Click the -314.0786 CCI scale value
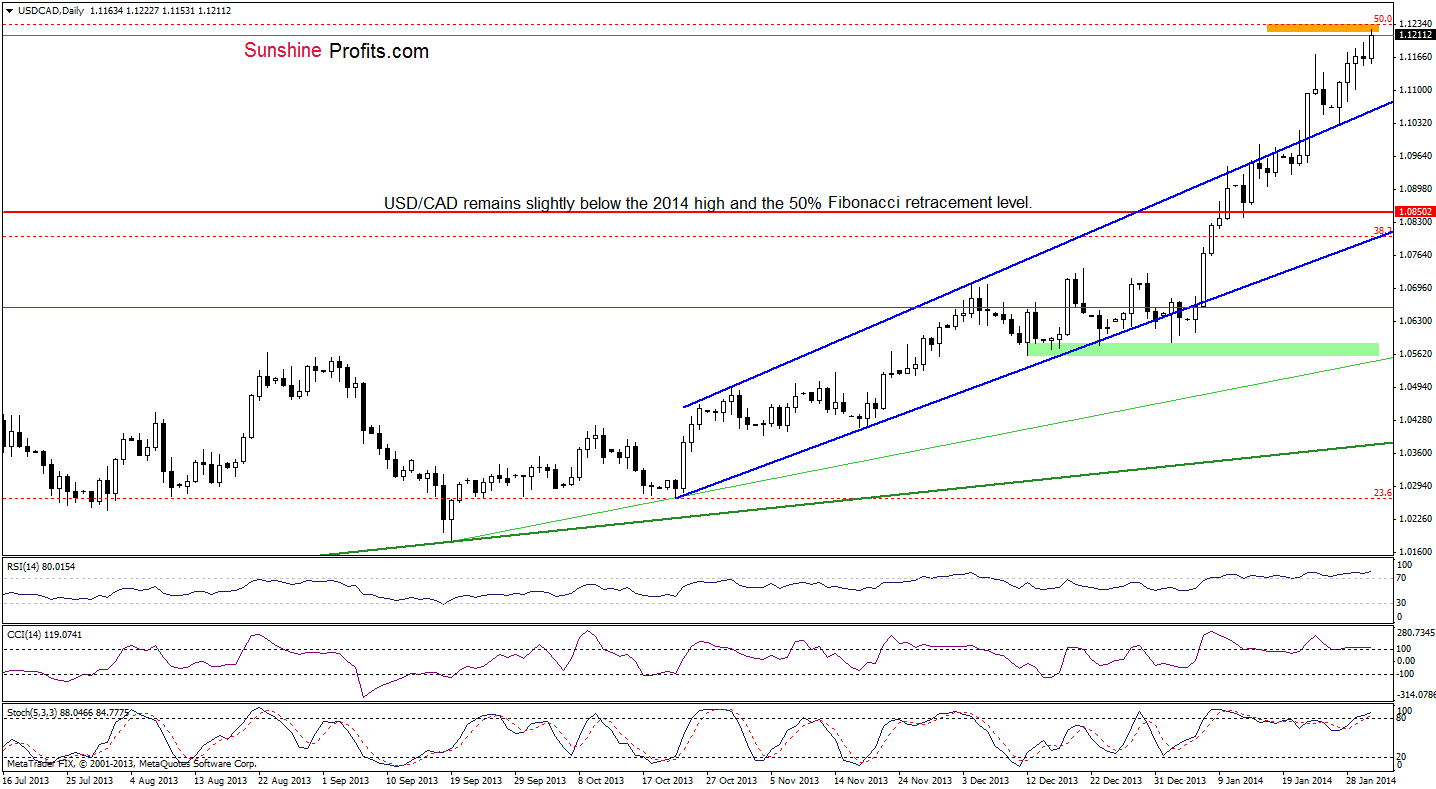This screenshot has width=1436, height=789. coord(1416,693)
